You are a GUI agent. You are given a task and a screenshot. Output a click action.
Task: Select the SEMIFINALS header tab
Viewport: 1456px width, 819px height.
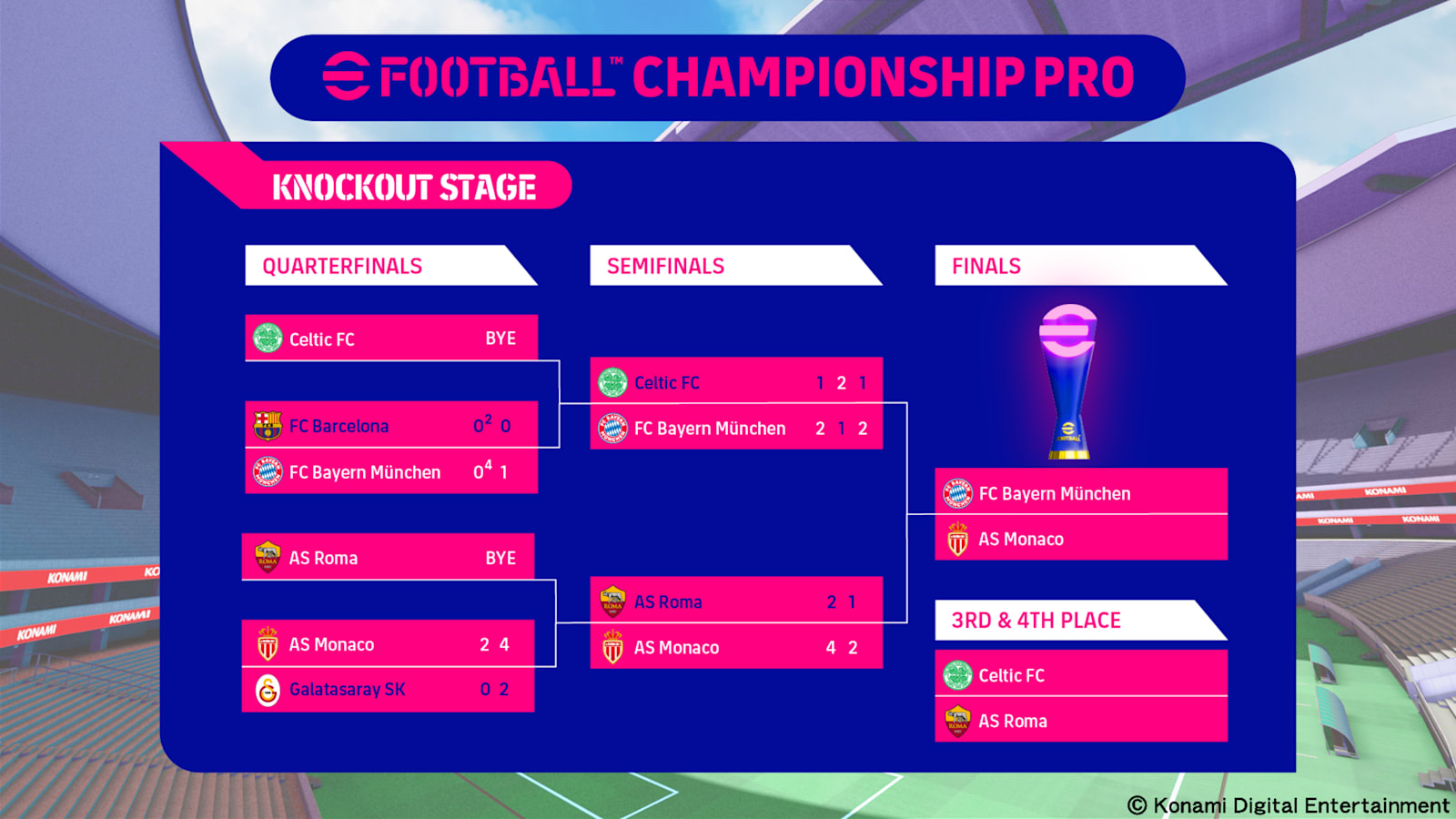736,266
